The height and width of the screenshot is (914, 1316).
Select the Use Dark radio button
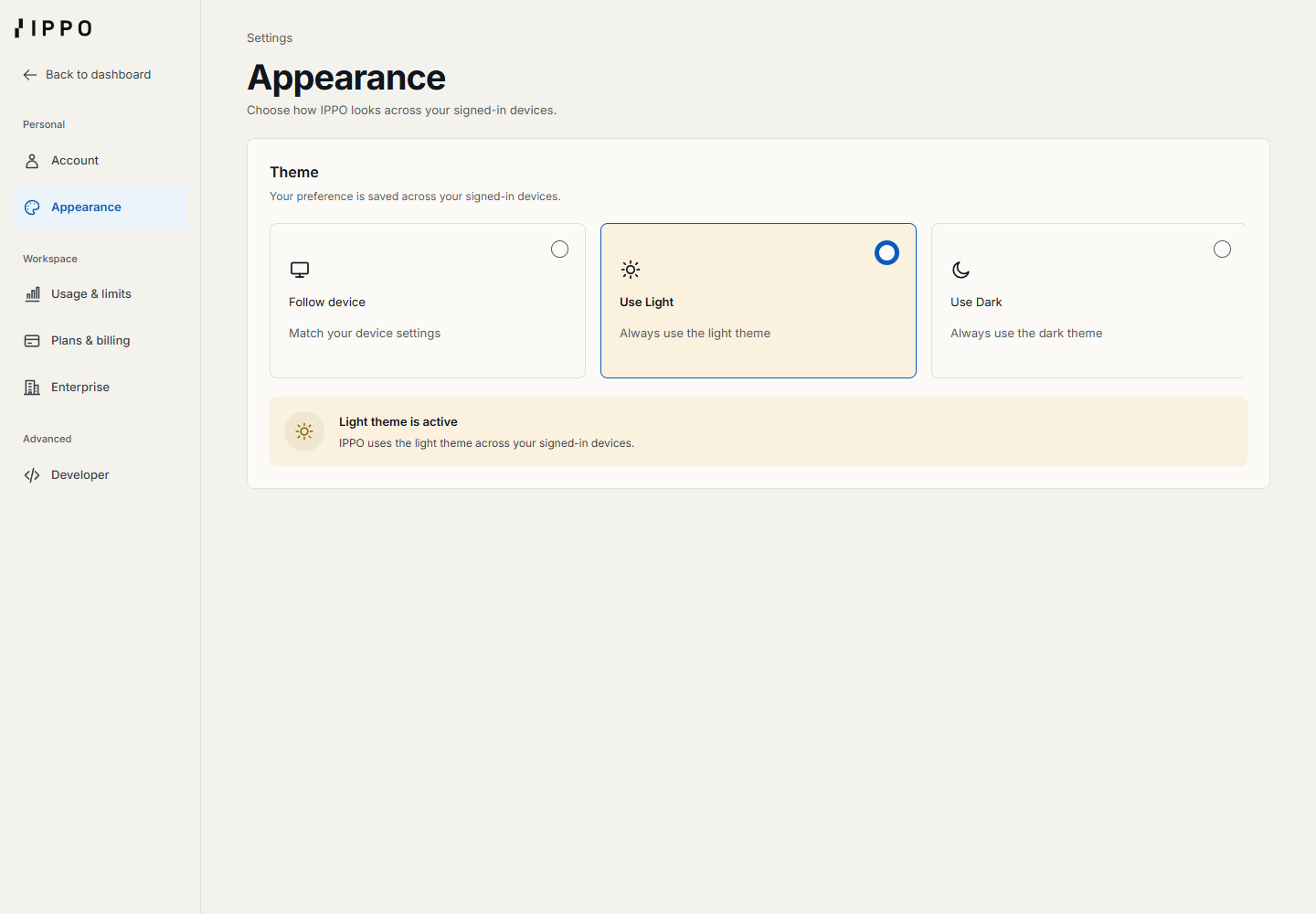point(1222,250)
